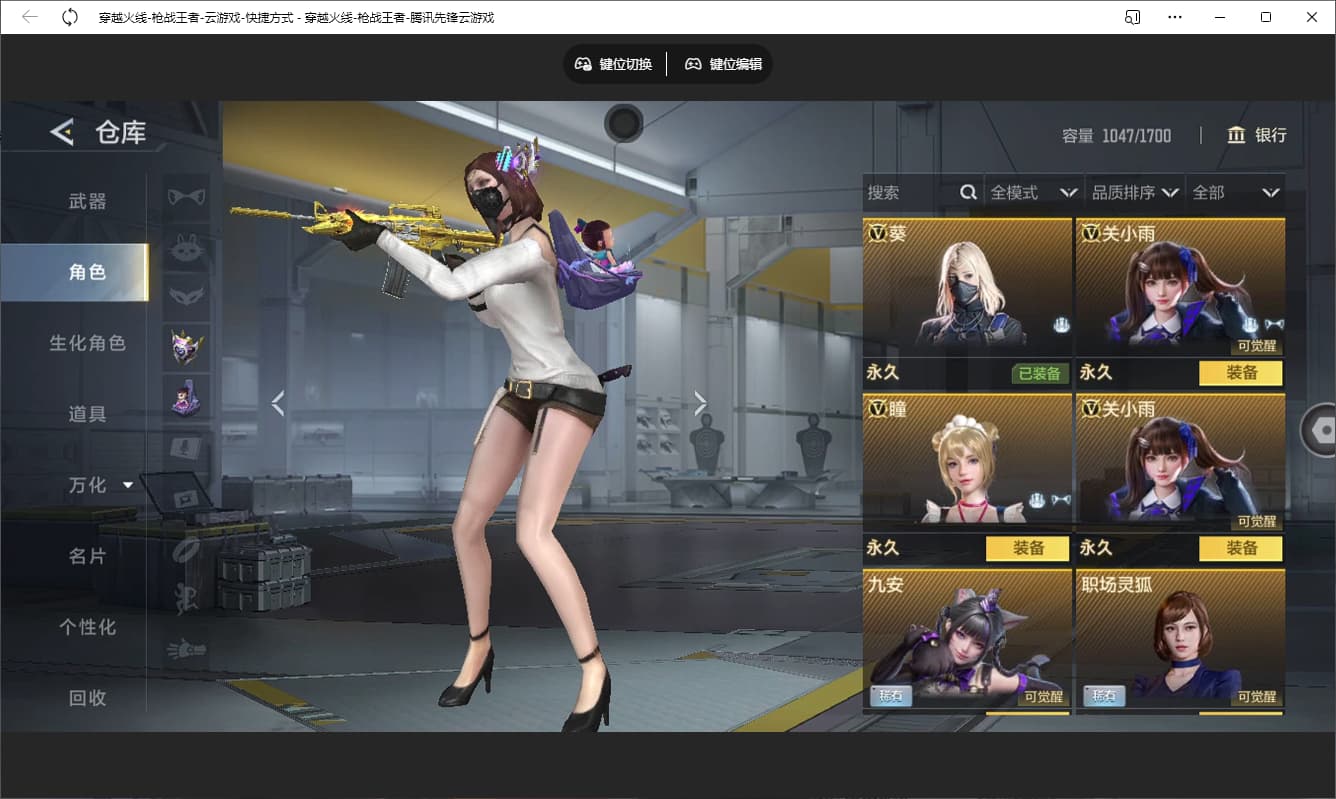Click the 永久 label under 瞳
This screenshot has height=799, width=1336.
coord(883,548)
